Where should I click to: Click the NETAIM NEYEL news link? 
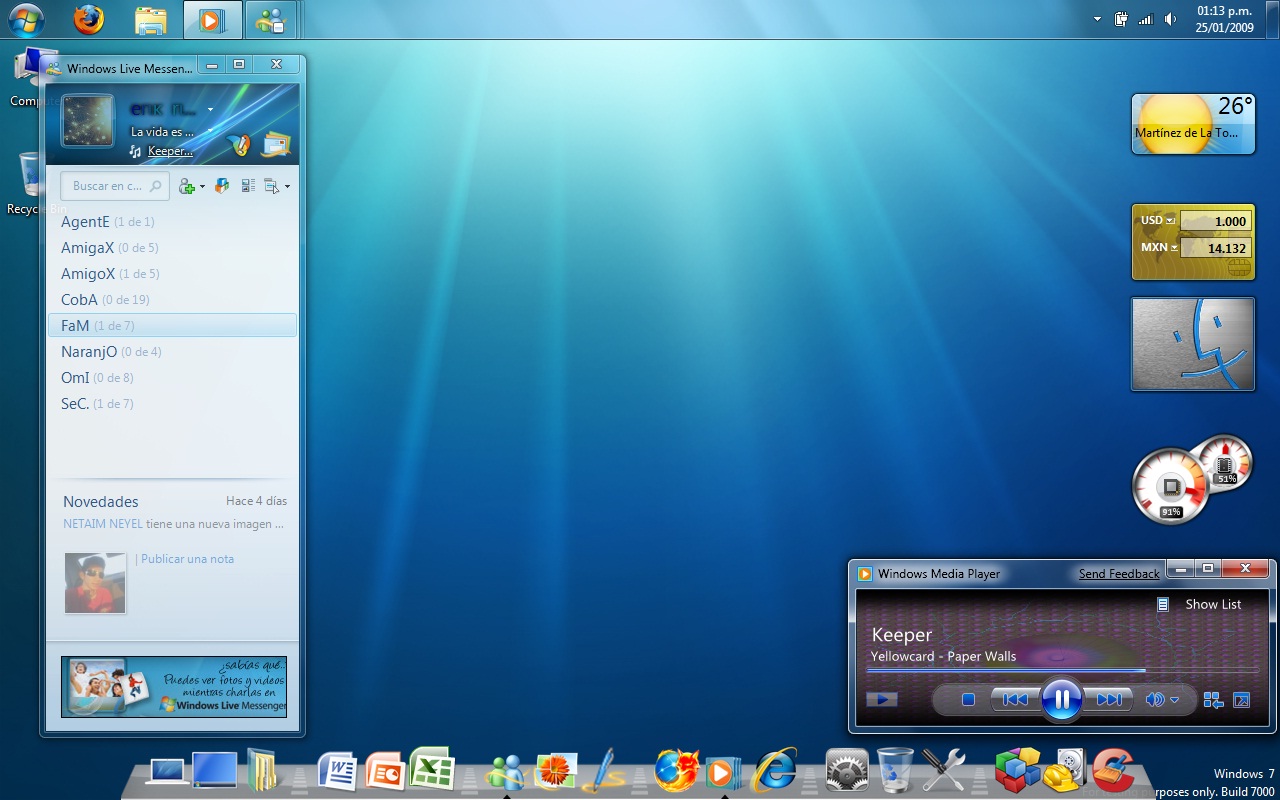[x=103, y=524]
